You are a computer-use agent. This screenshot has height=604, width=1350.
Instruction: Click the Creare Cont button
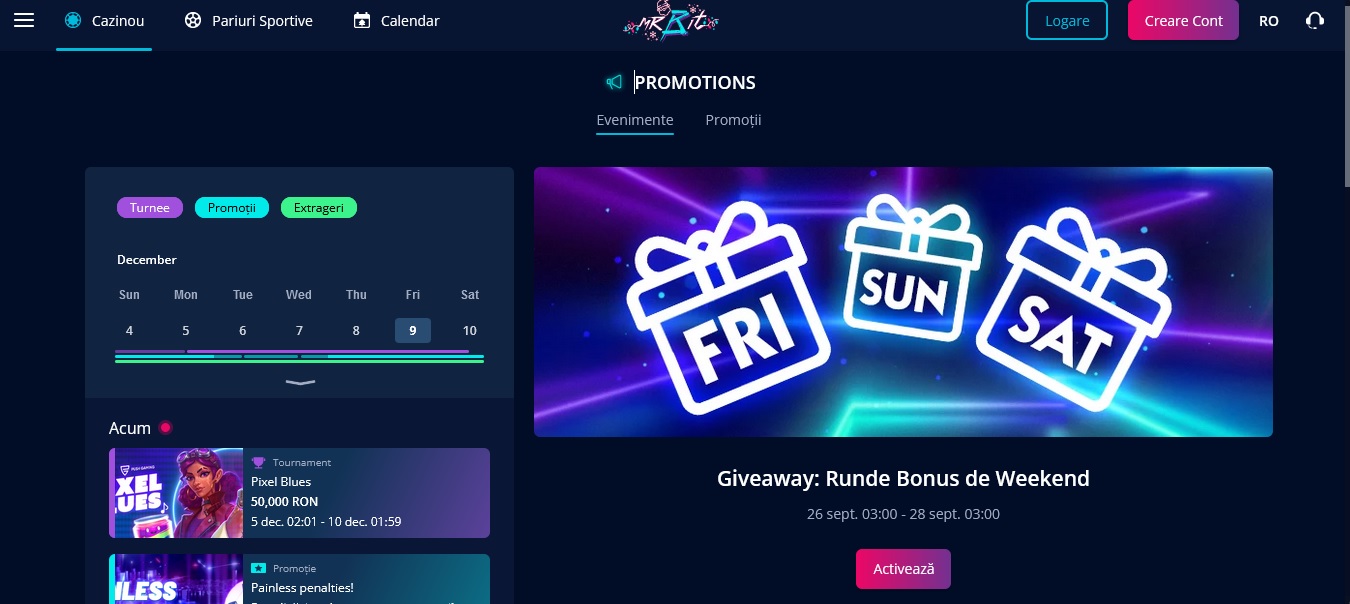(1183, 20)
